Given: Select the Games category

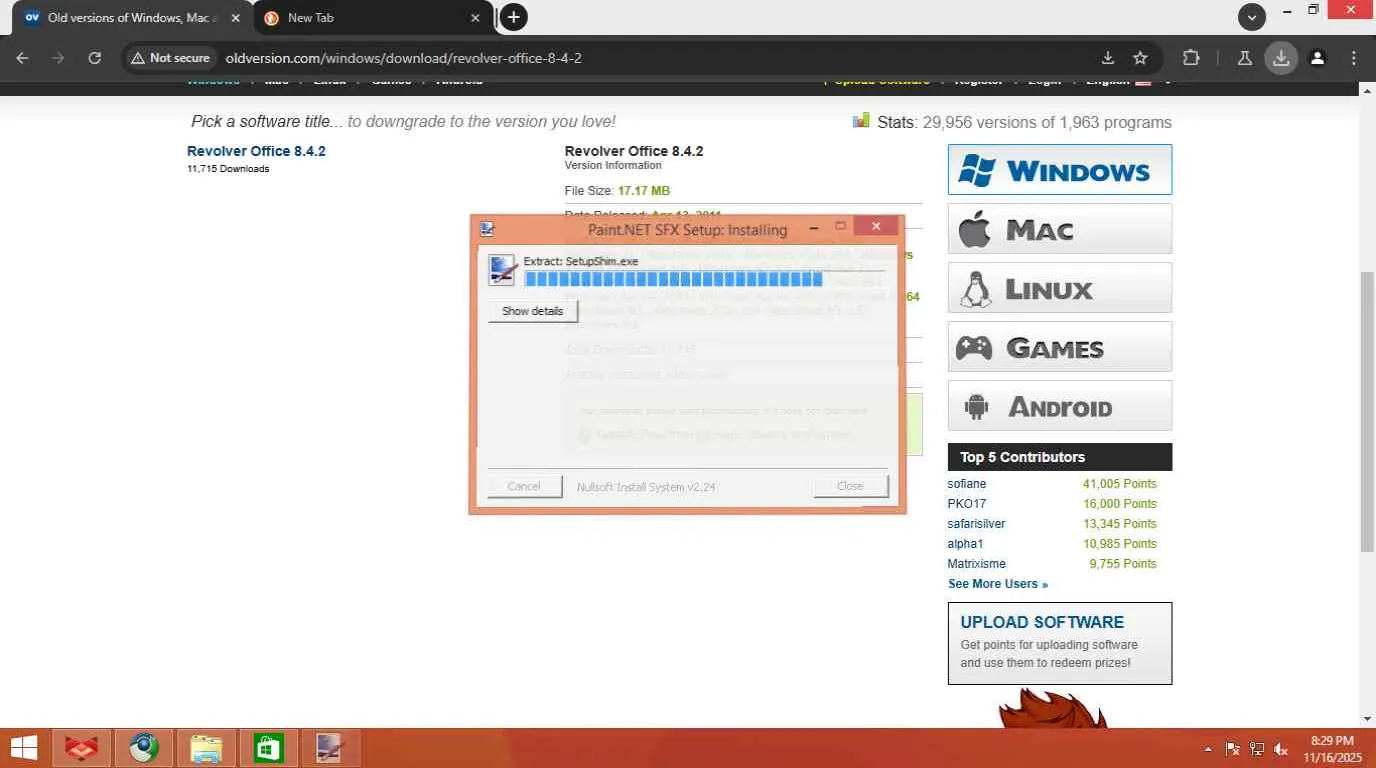Looking at the screenshot, I should coord(1060,347).
